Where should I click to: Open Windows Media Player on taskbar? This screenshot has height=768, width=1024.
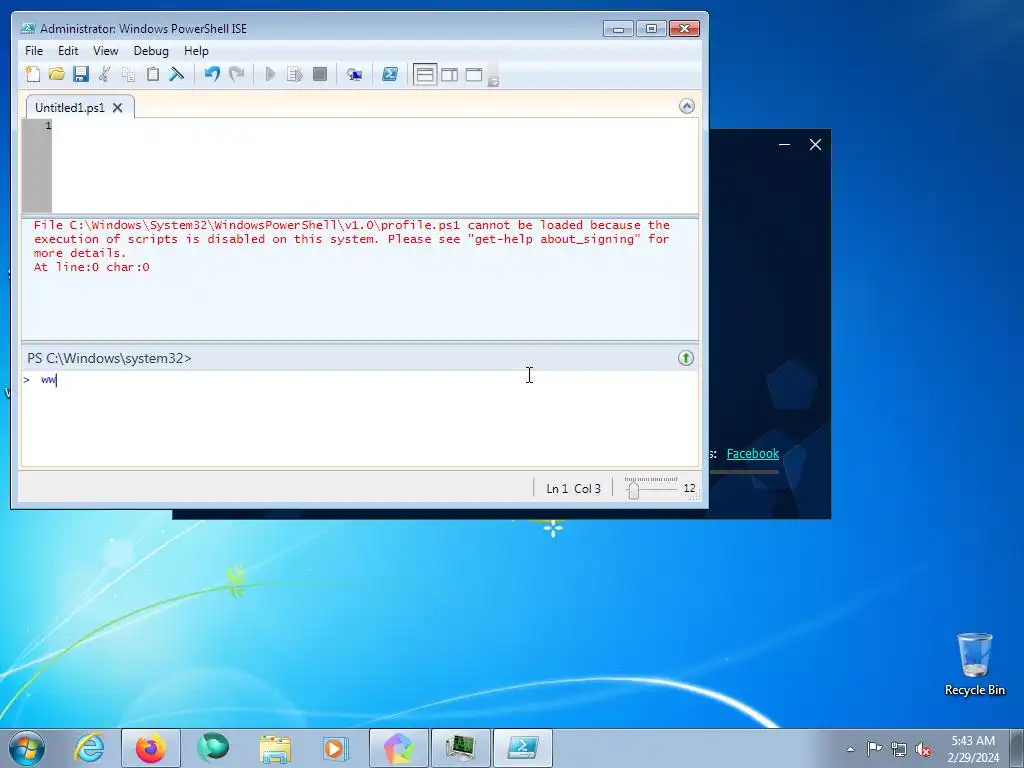(x=336, y=748)
